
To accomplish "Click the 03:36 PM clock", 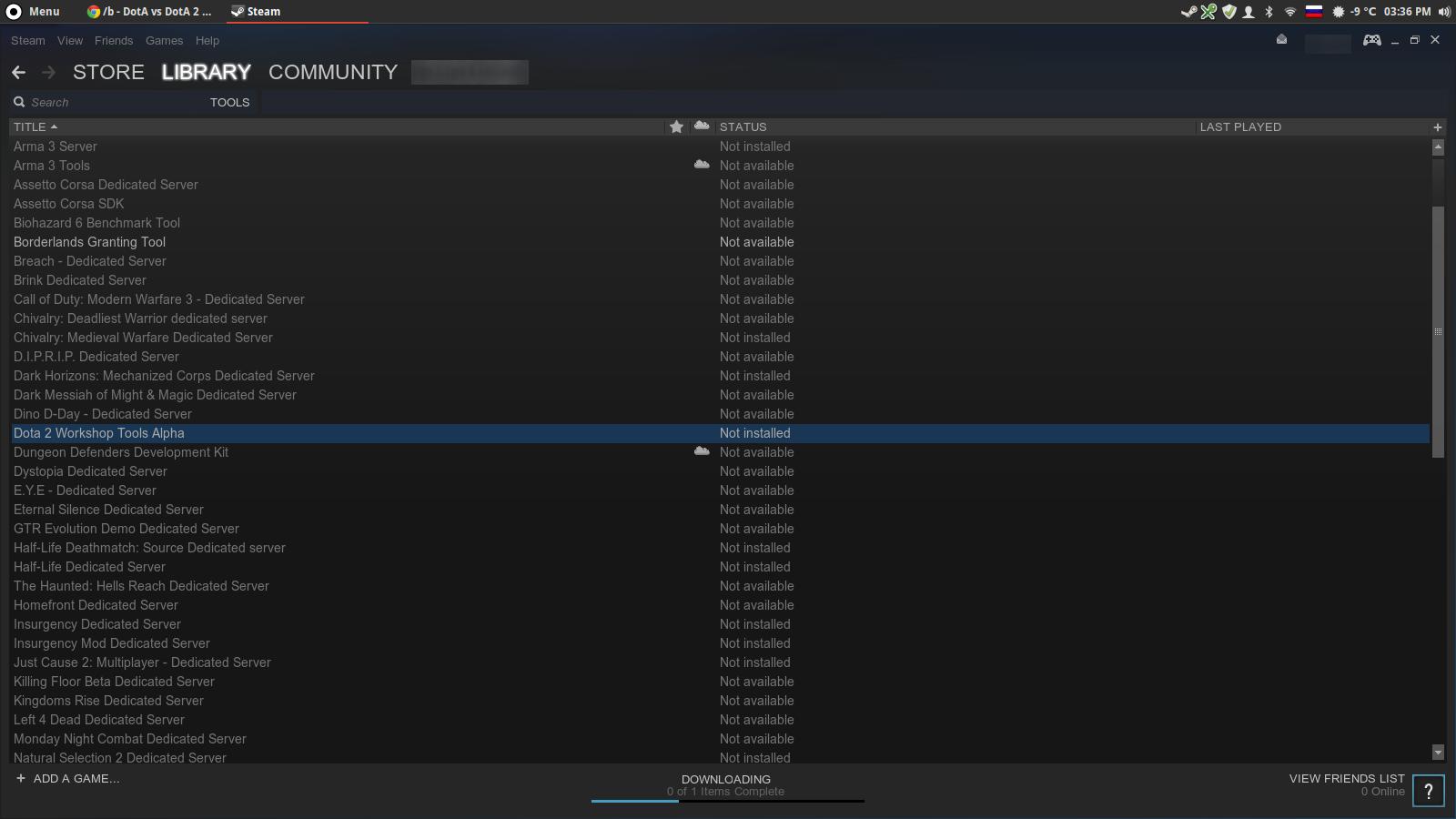I will pos(1407,12).
